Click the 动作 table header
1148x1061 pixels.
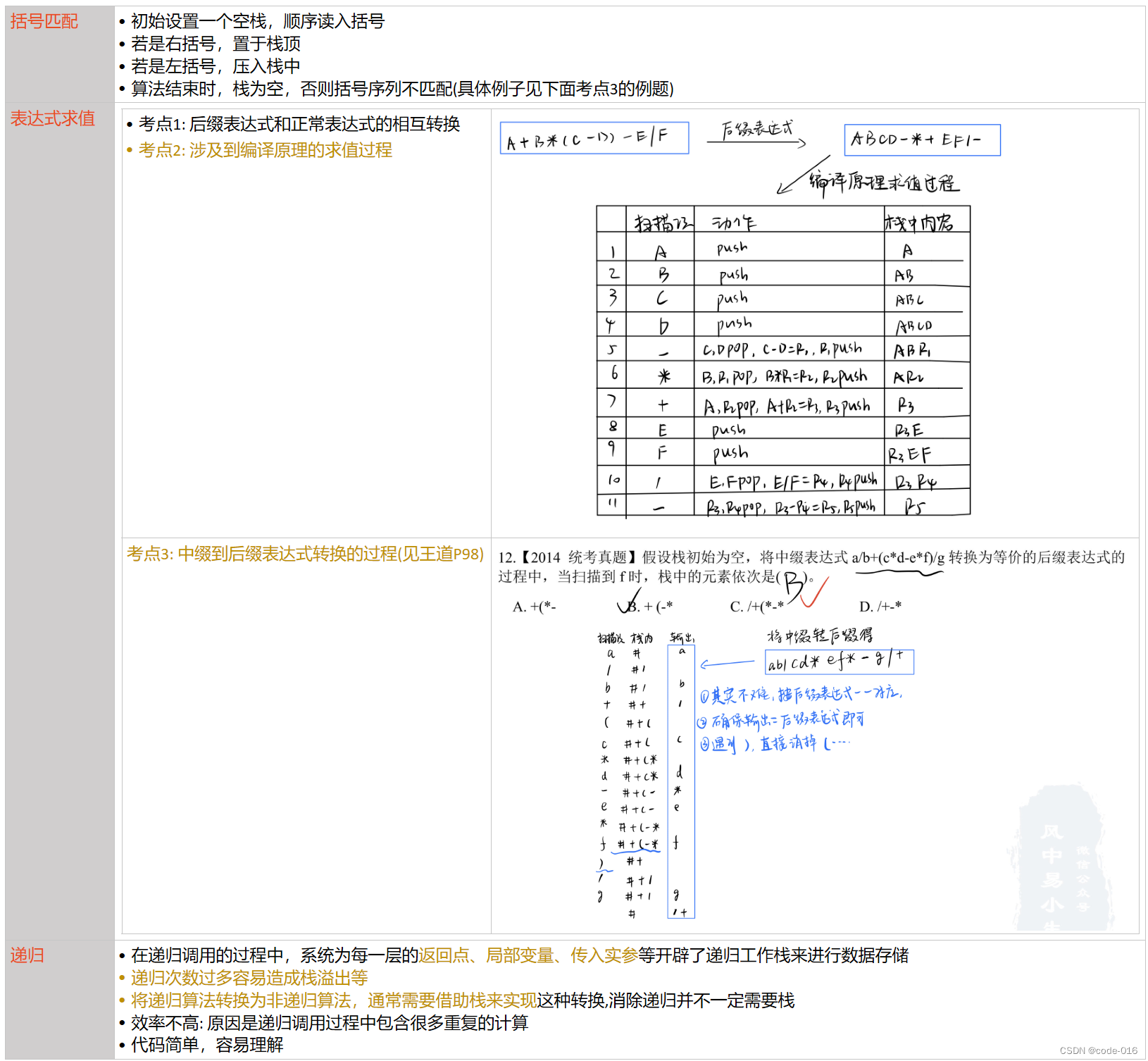[734, 223]
